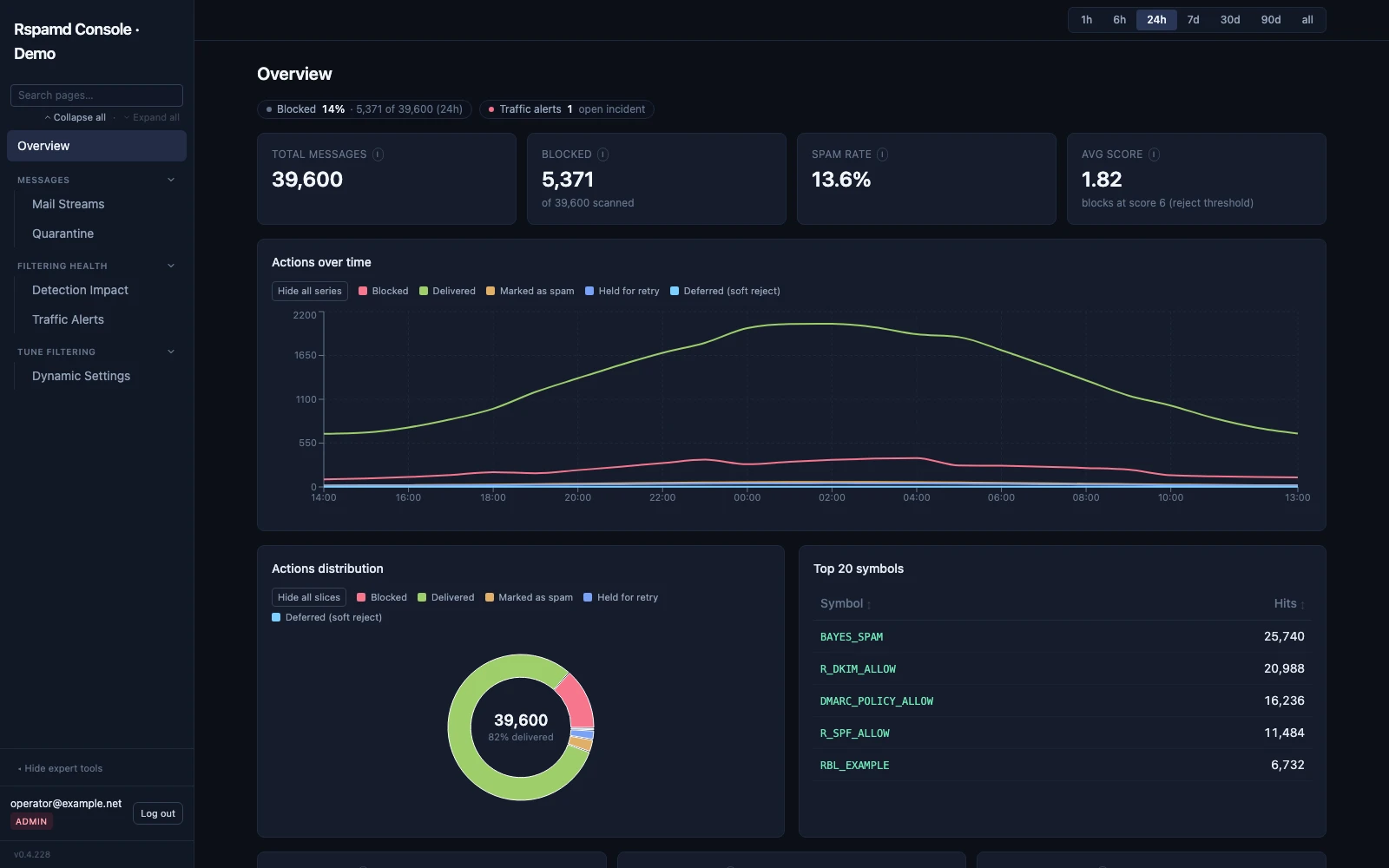Open info icon next to Spam Rate
1389x868 pixels.
[x=883, y=155]
